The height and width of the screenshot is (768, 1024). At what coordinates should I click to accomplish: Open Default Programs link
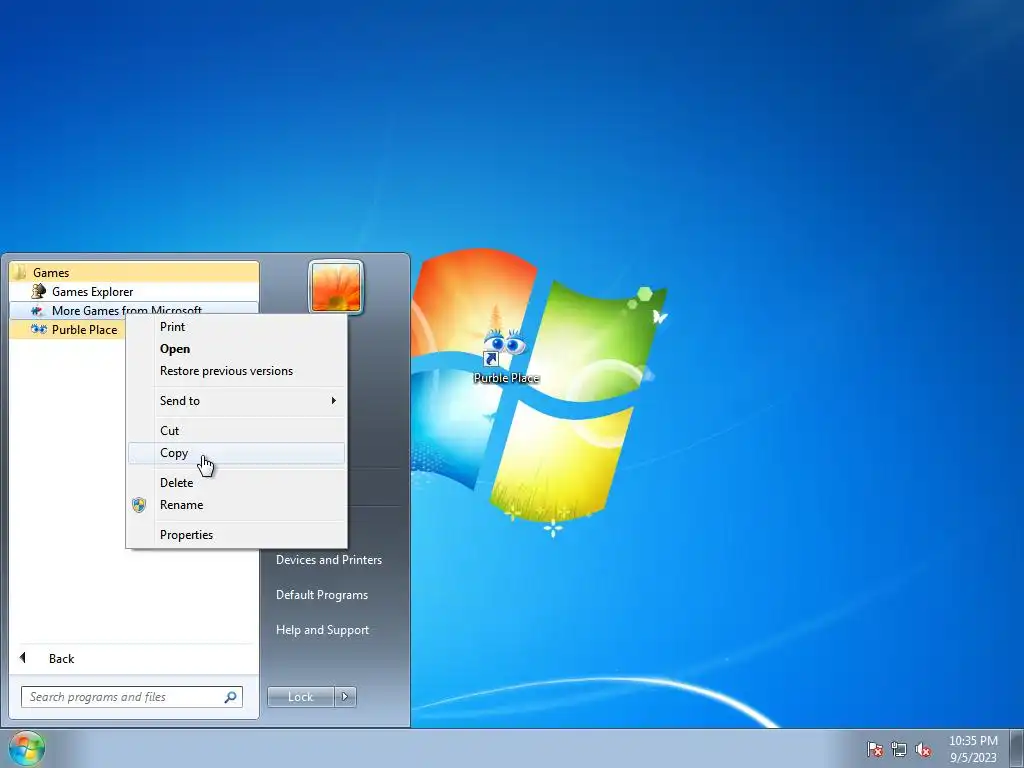(x=321, y=595)
